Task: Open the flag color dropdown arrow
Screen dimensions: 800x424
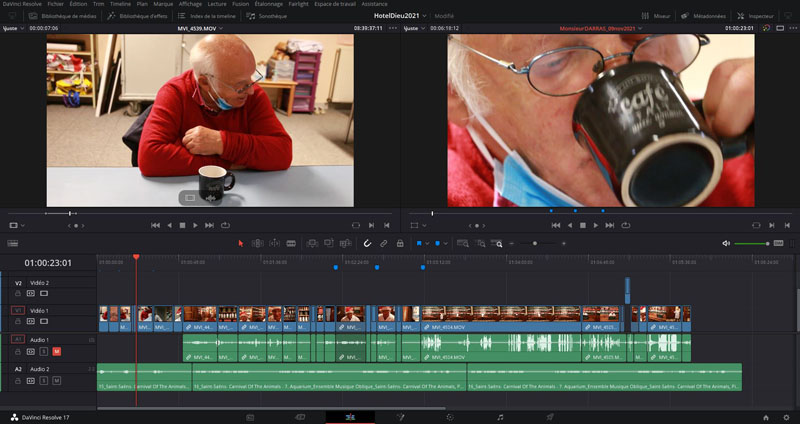Action: click(x=427, y=243)
